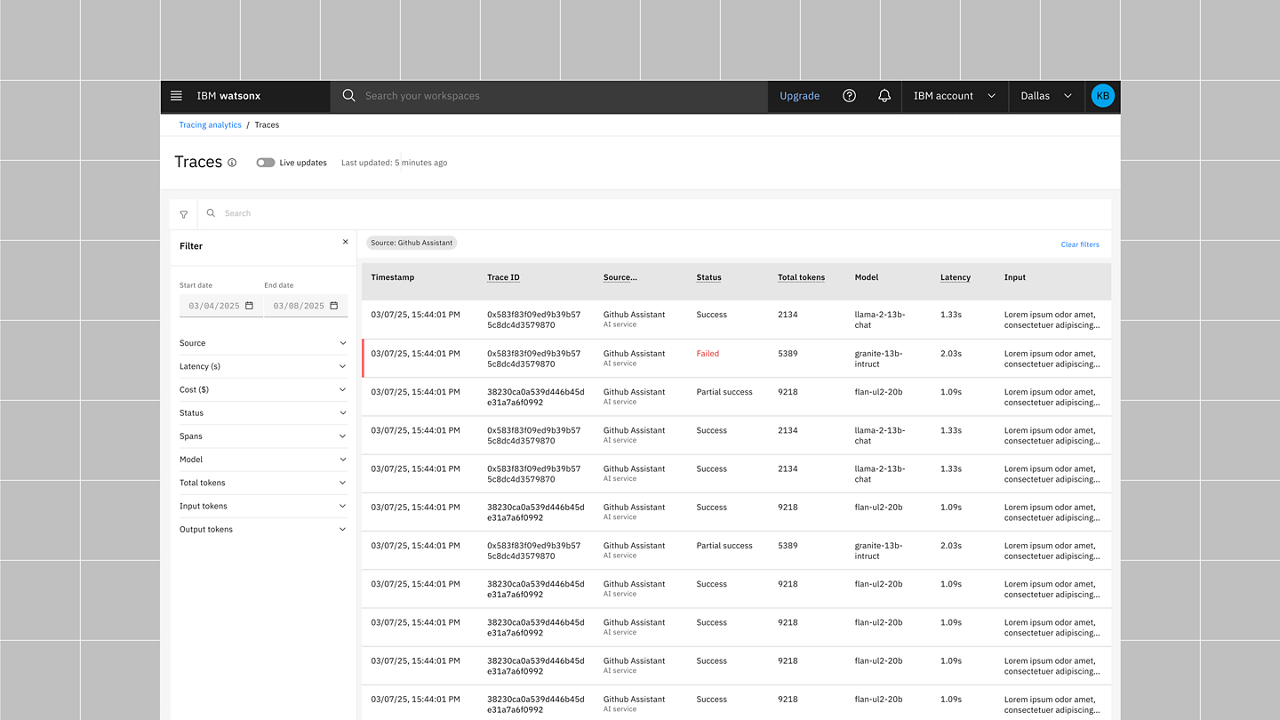Image resolution: width=1280 pixels, height=720 pixels.
Task: Select the red Failed status cell
Action: pyautogui.click(x=708, y=354)
